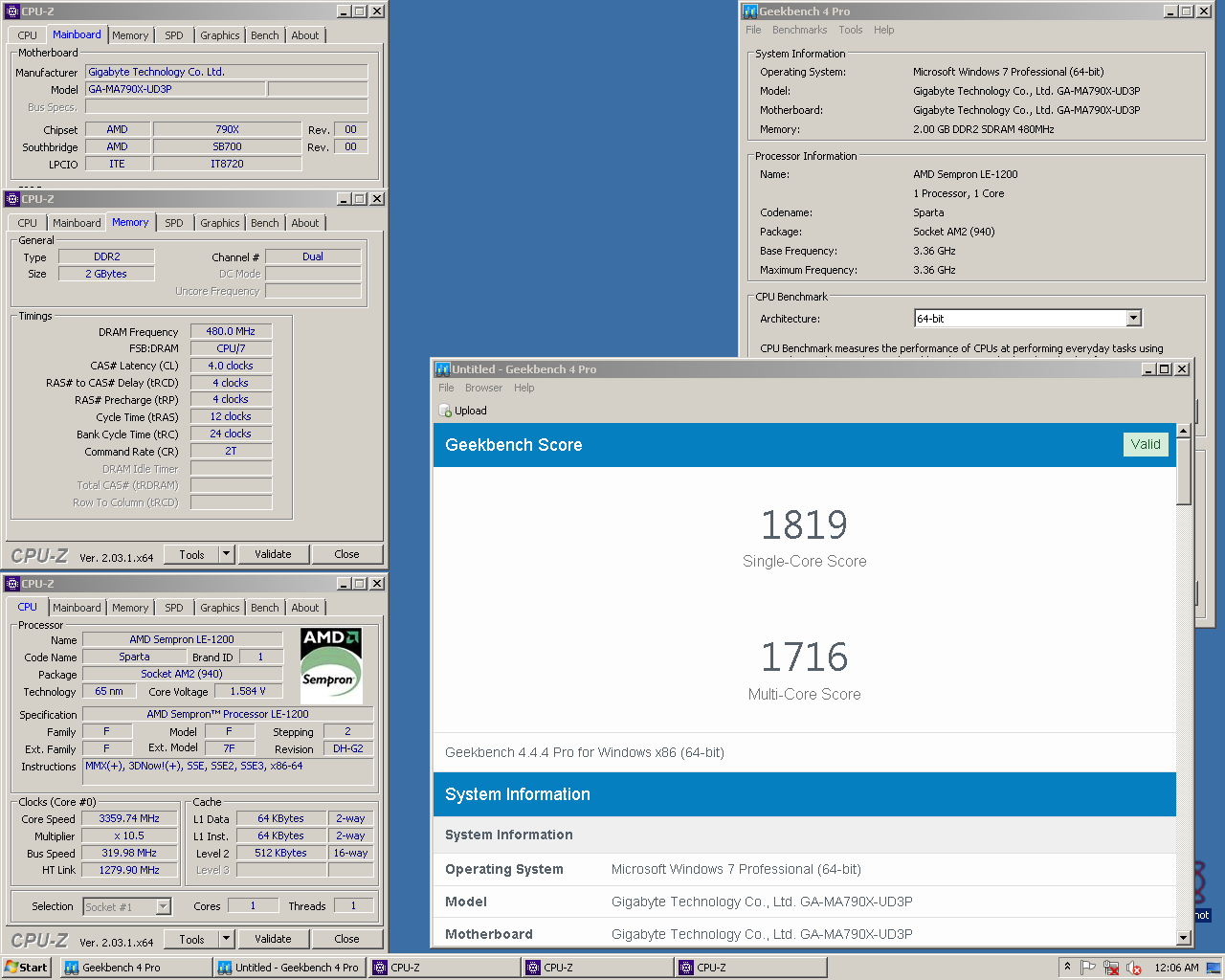Viewport: 1225px width, 980px height.
Task: Click scroll down arrow in Geekbench results
Action: (1184, 938)
